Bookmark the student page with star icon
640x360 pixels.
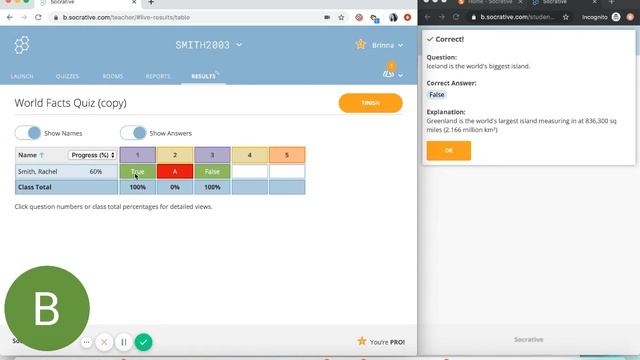click(566, 17)
